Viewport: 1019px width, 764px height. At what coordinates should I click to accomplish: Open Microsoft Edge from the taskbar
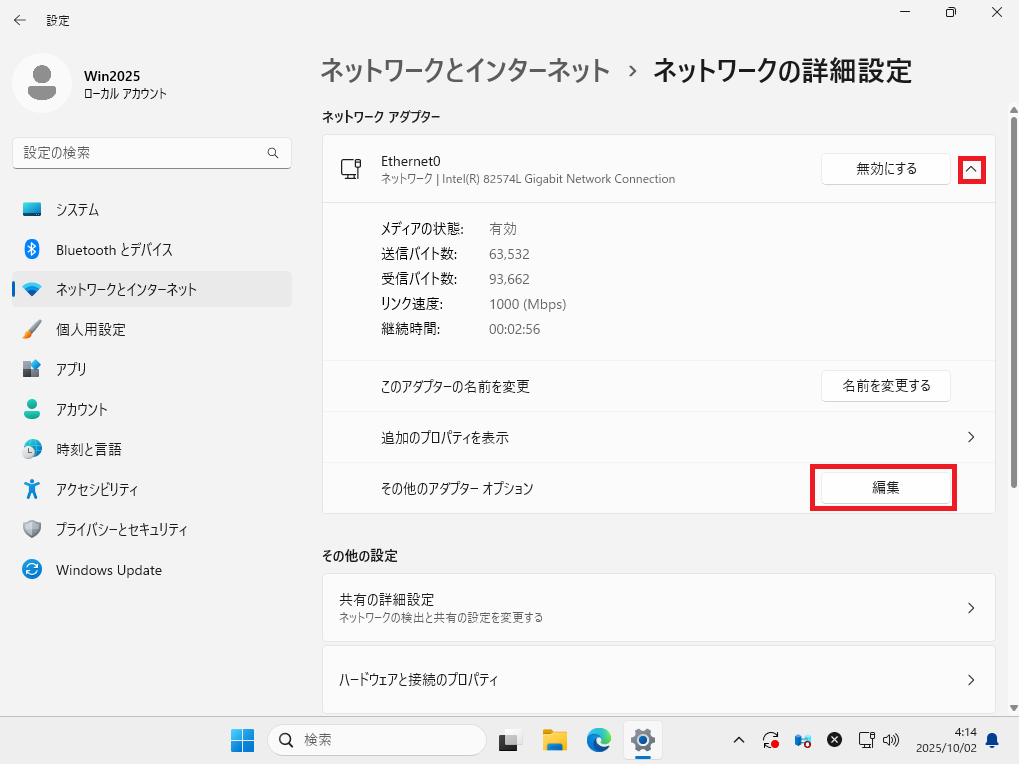[x=599, y=740]
